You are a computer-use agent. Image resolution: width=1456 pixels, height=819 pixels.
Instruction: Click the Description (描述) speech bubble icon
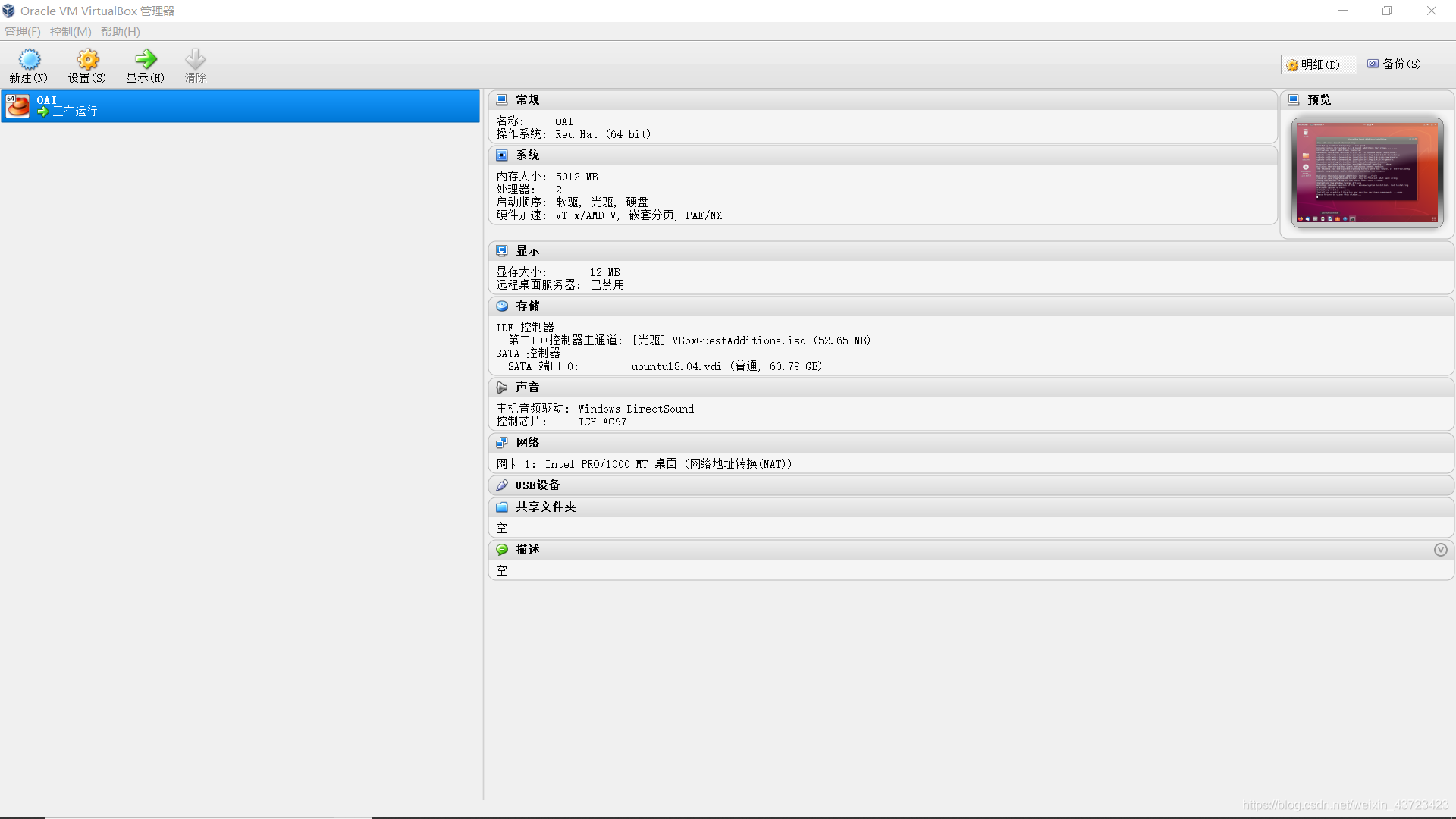[x=502, y=549]
